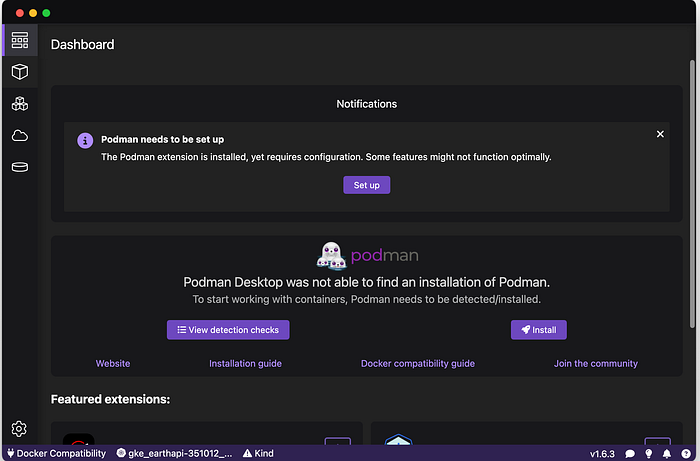Image resolution: width=700 pixels, height=461 pixels.
Task: Click Docker Compatibility in status bar
Action: point(57,453)
